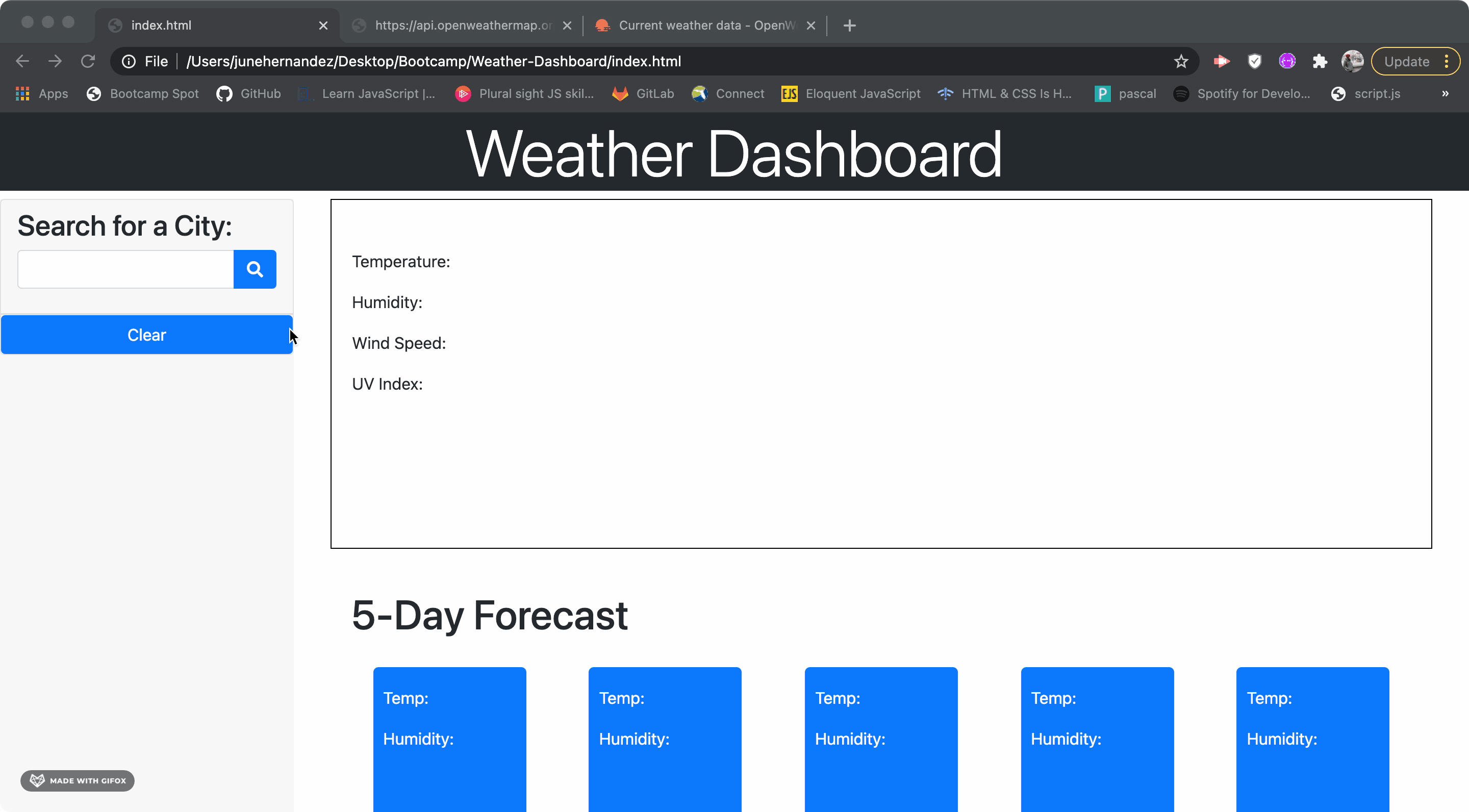The height and width of the screenshot is (812, 1469).
Task: Open the browser extensions puzzle icon
Action: (x=1320, y=61)
